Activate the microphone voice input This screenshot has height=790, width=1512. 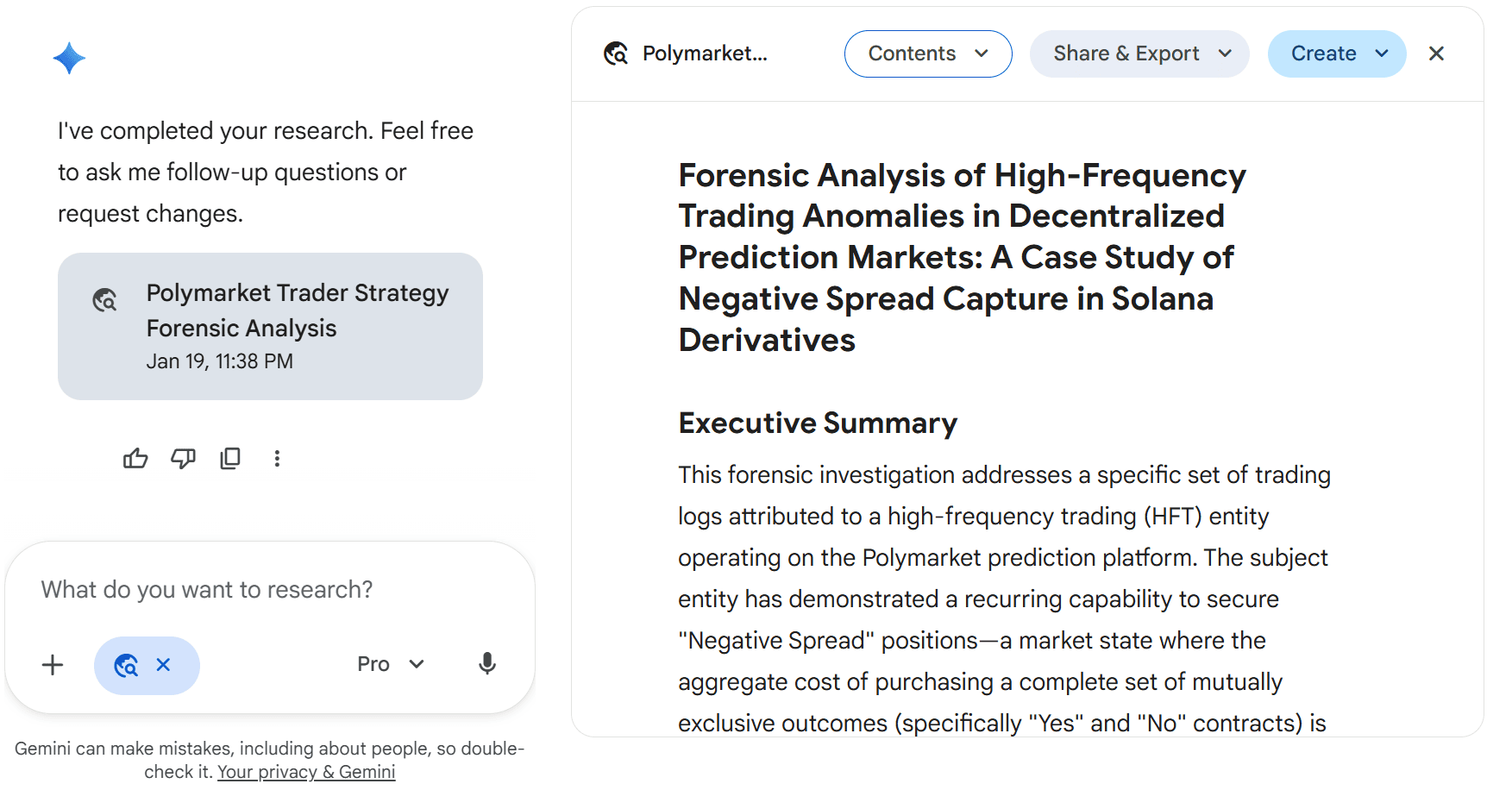(x=487, y=664)
